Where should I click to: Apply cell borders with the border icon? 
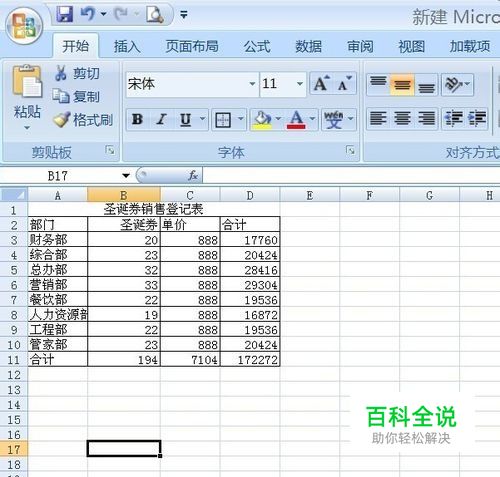[223, 119]
